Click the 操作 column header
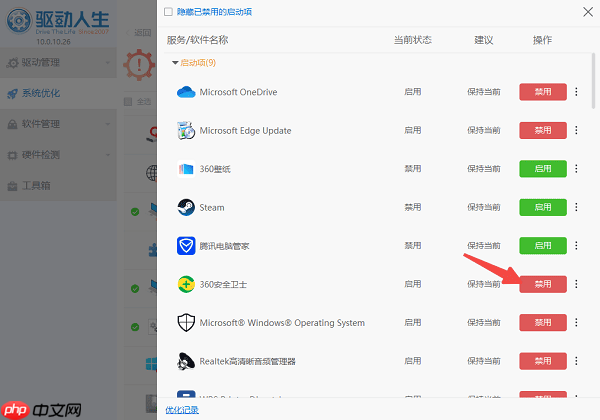Screen dimensions: 600x420 tap(542, 40)
